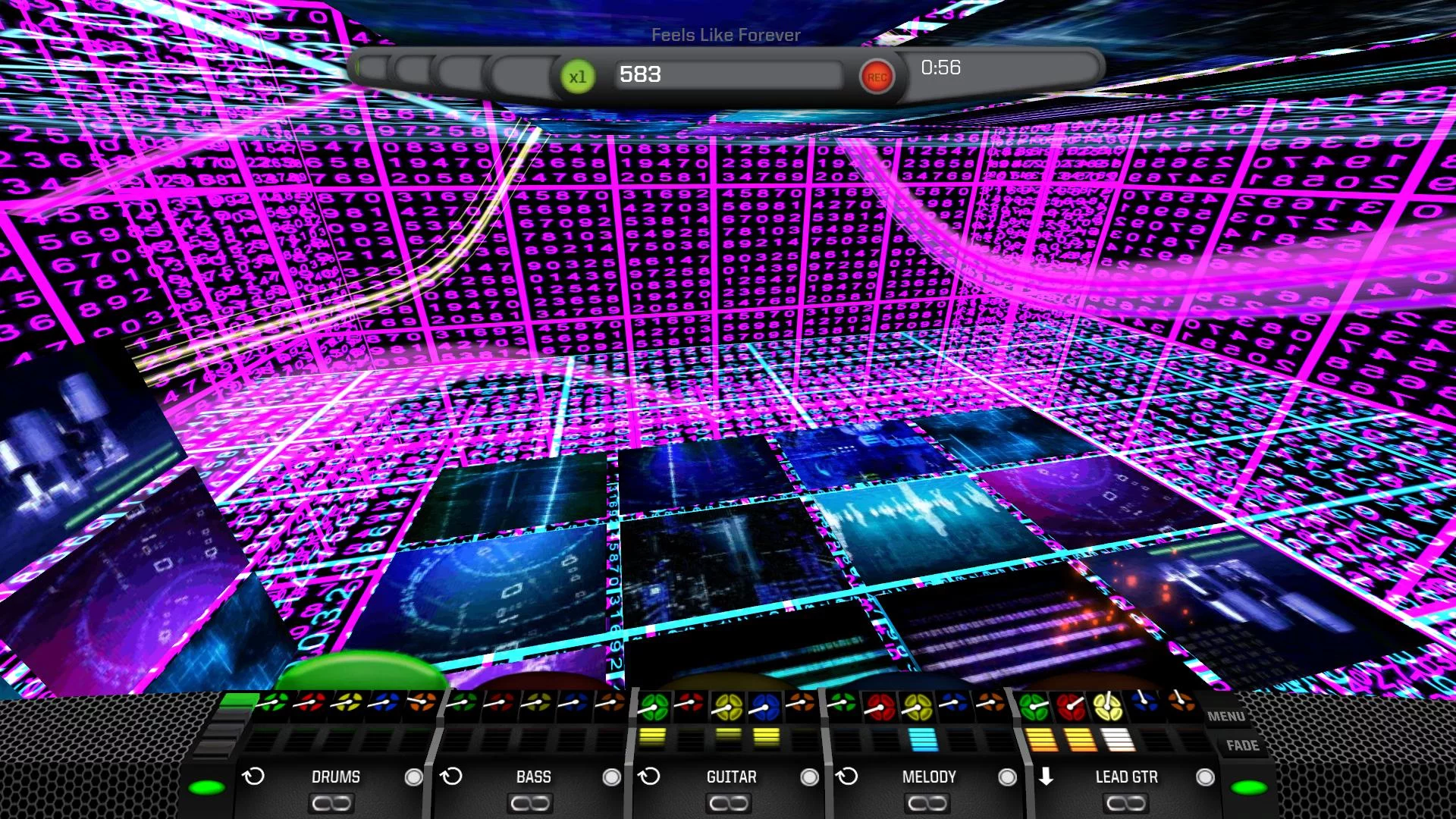1456x819 pixels.
Task: Toggle the GUITAR link icon
Action: (x=729, y=803)
